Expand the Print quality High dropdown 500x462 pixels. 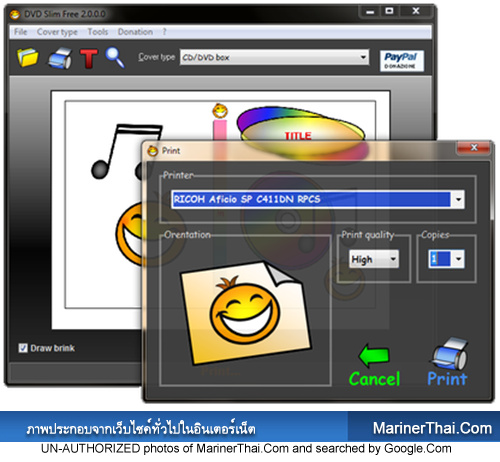(393, 259)
